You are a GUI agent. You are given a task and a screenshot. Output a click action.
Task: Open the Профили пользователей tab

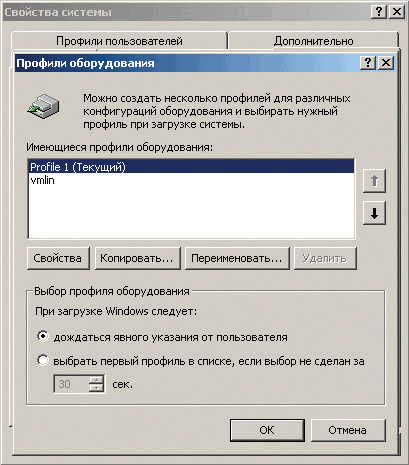click(x=119, y=41)
